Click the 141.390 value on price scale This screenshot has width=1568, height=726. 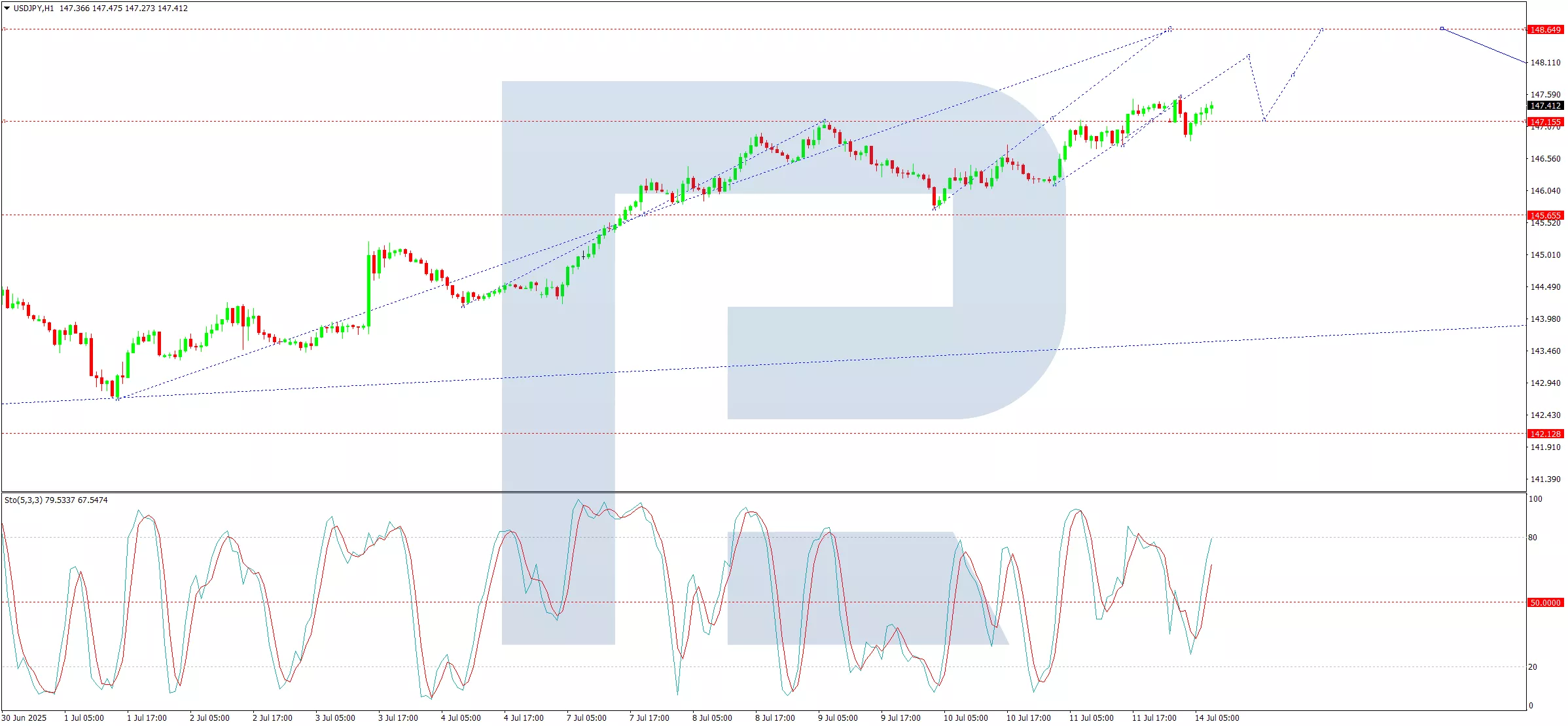point(1545,479)
